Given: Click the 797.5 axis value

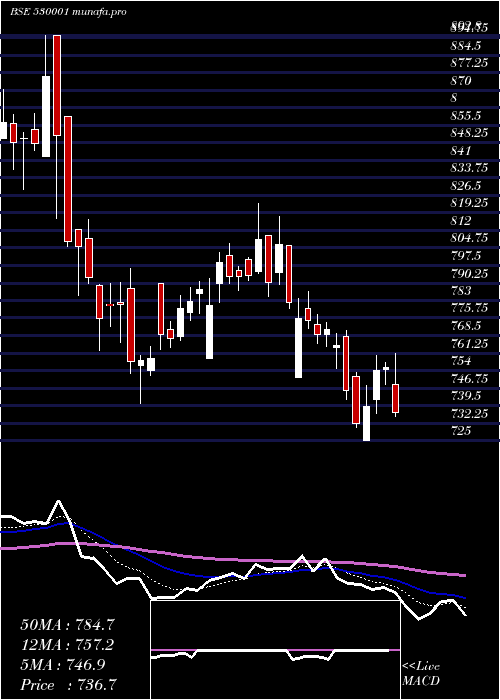Looking at the screenshot, I should tap(466, 255).
